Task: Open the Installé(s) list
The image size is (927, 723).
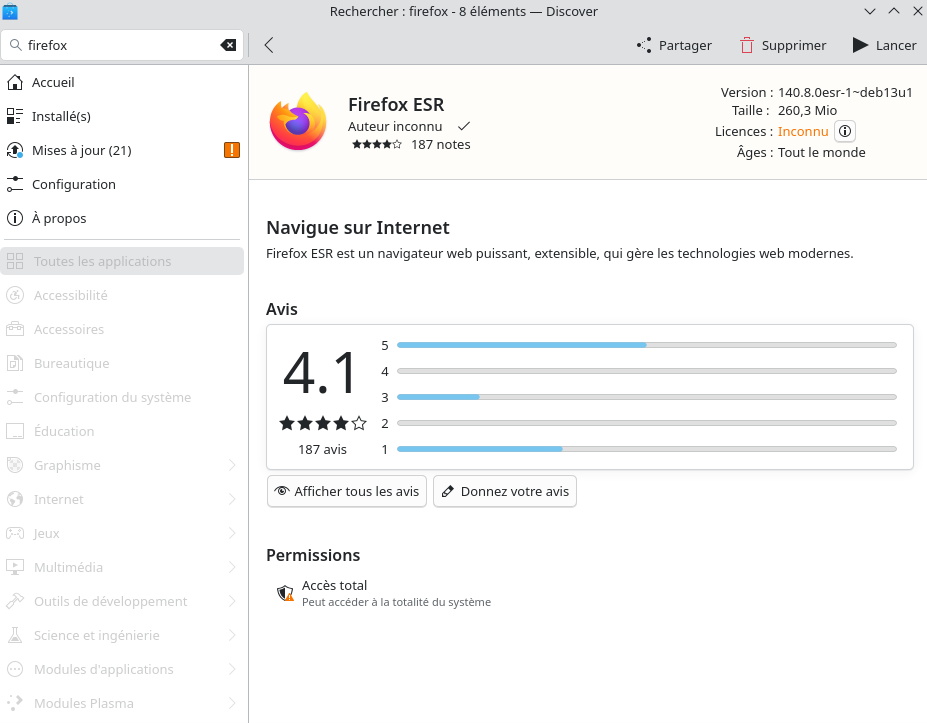Action: 61,116
